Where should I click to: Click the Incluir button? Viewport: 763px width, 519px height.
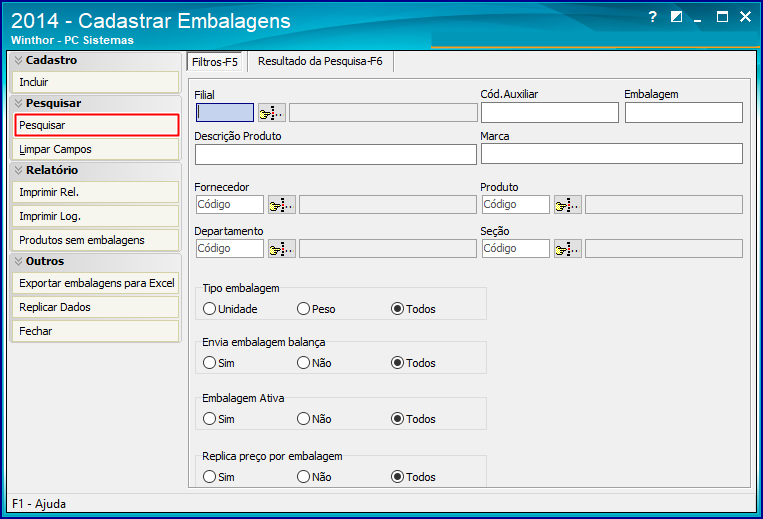pyautogui.click(x=96, y=82)
